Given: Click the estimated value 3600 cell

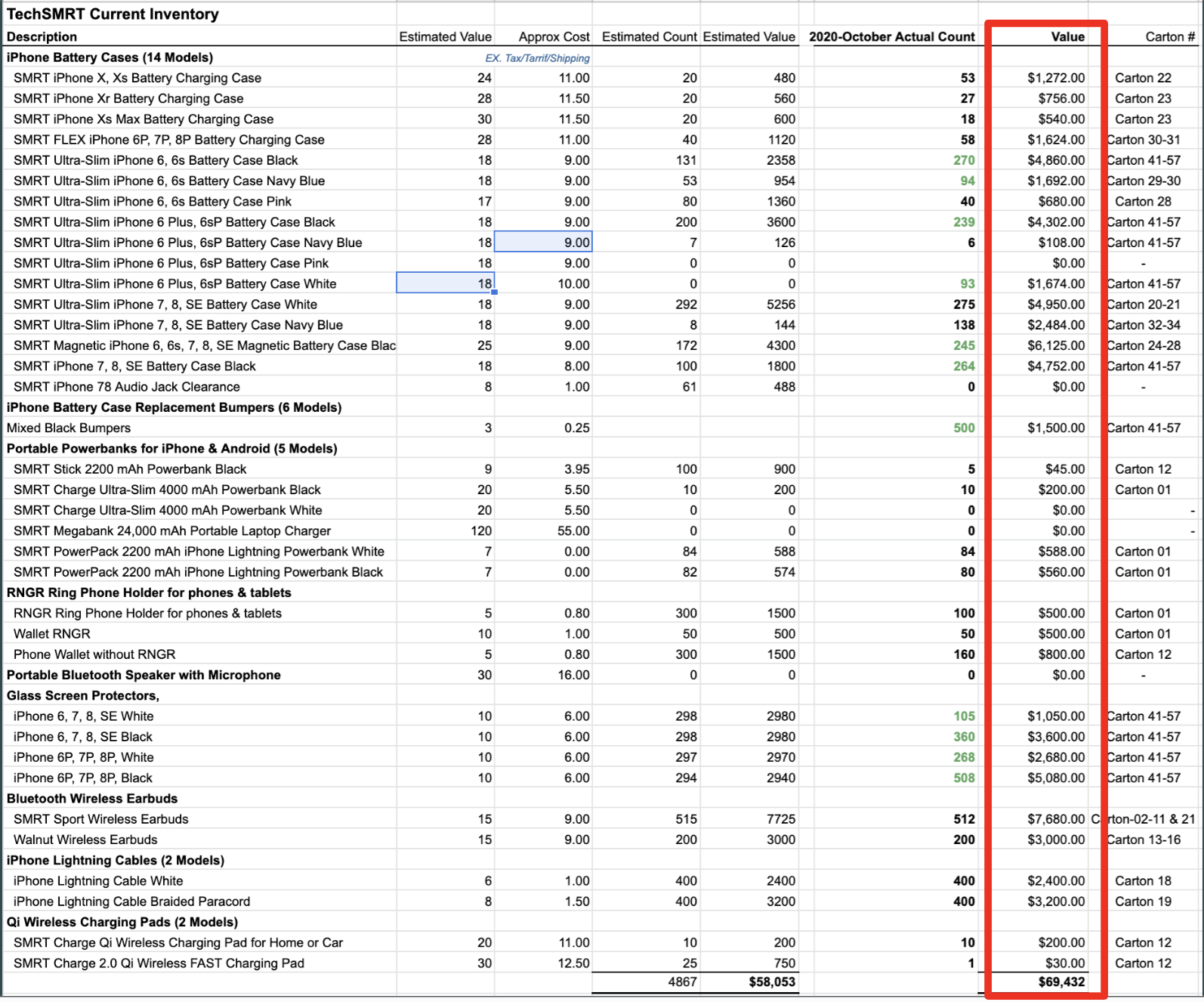Looking at the screenshot, I should (780, 222).
